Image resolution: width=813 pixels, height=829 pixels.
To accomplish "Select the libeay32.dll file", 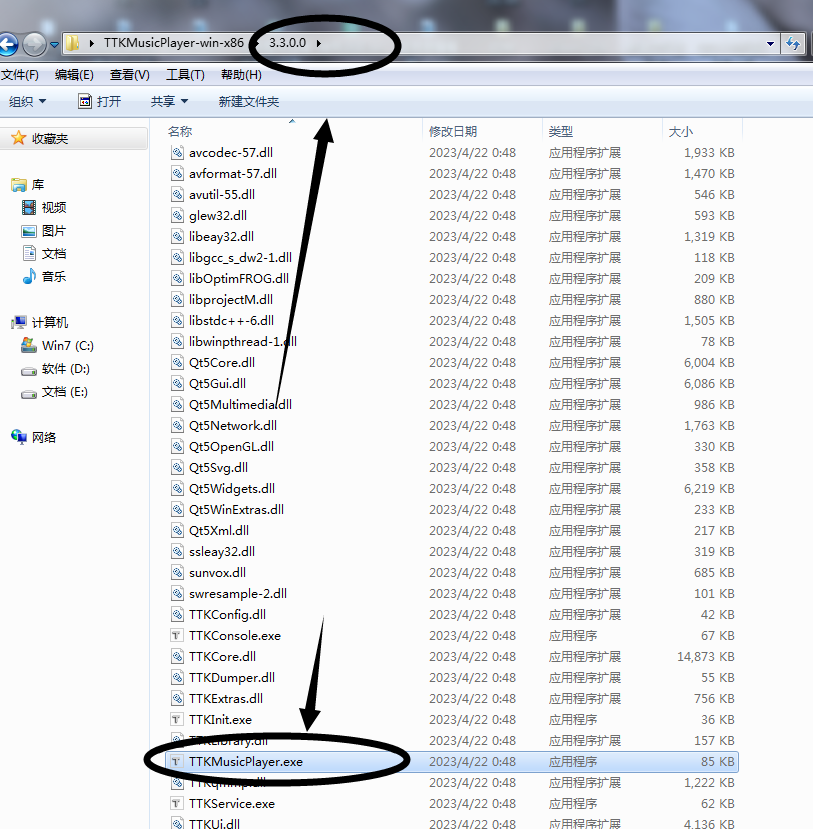I will [x=221, y=237].
